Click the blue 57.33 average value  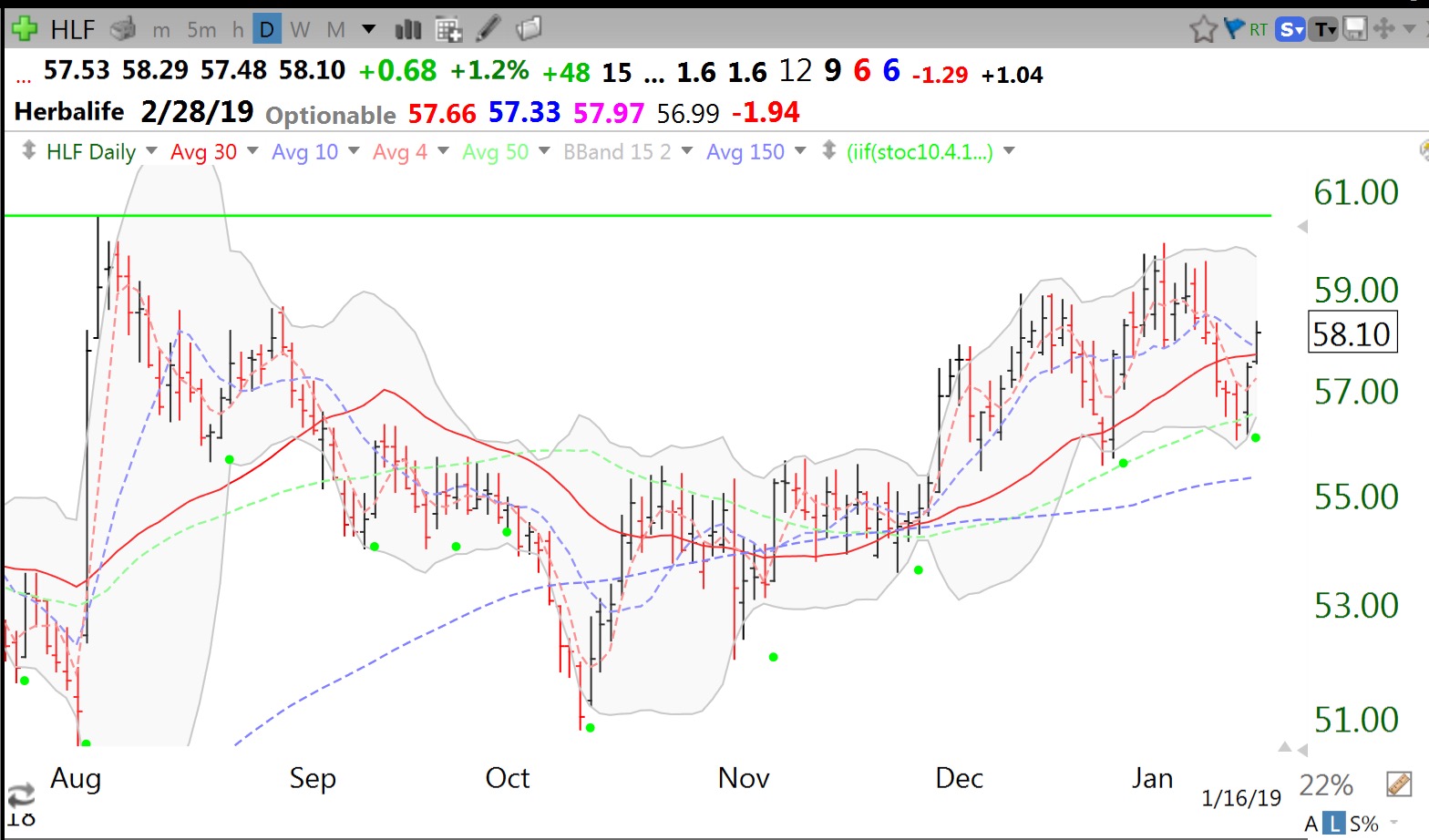pyautogui.click(x=524, y=112)
